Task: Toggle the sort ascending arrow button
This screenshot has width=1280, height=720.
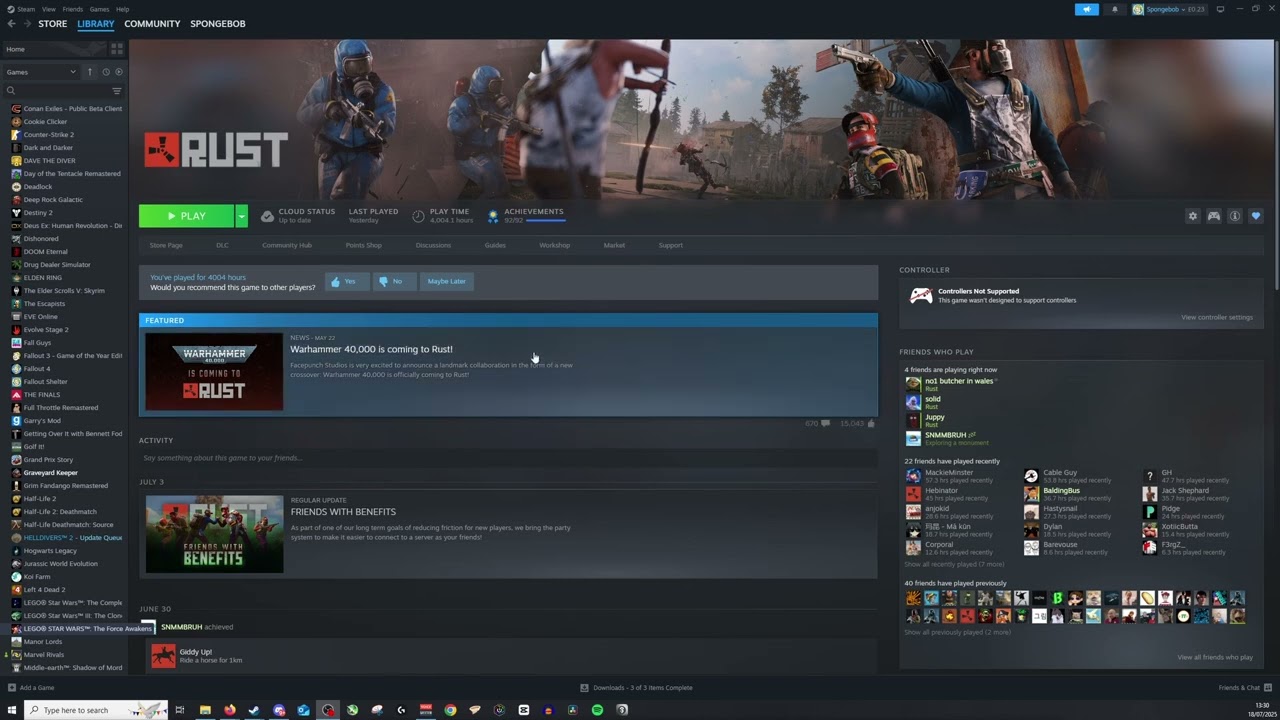Action: (90, 72)
